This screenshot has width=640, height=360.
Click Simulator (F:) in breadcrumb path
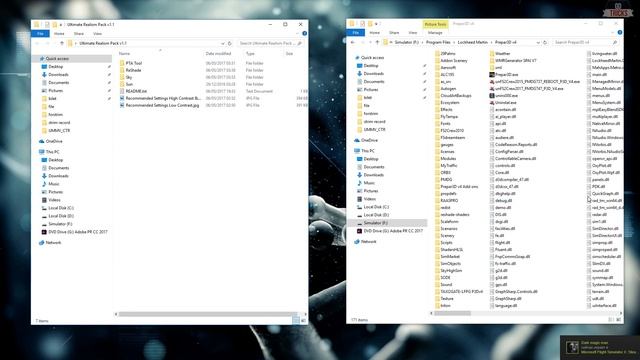pos(406,42)
